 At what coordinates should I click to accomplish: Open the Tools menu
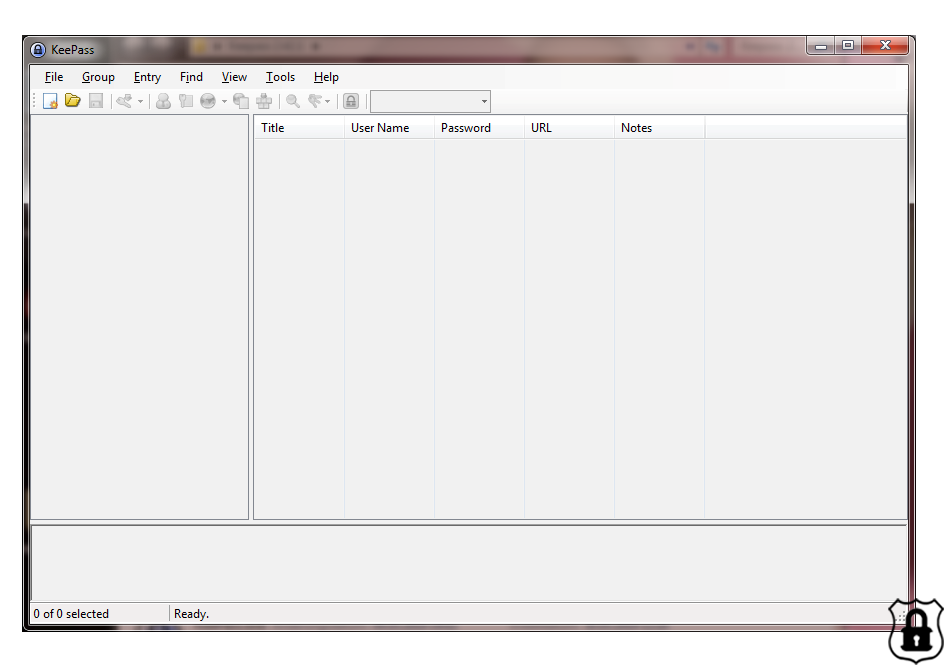[280, 77]
